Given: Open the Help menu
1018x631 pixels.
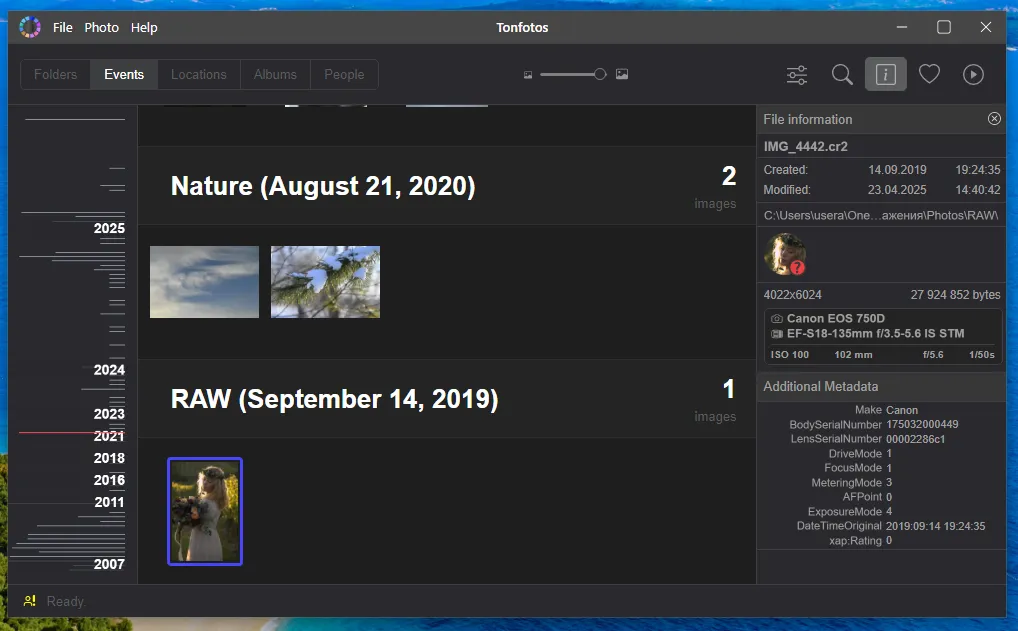Looking at the screenshot, I should click(143, 27).
